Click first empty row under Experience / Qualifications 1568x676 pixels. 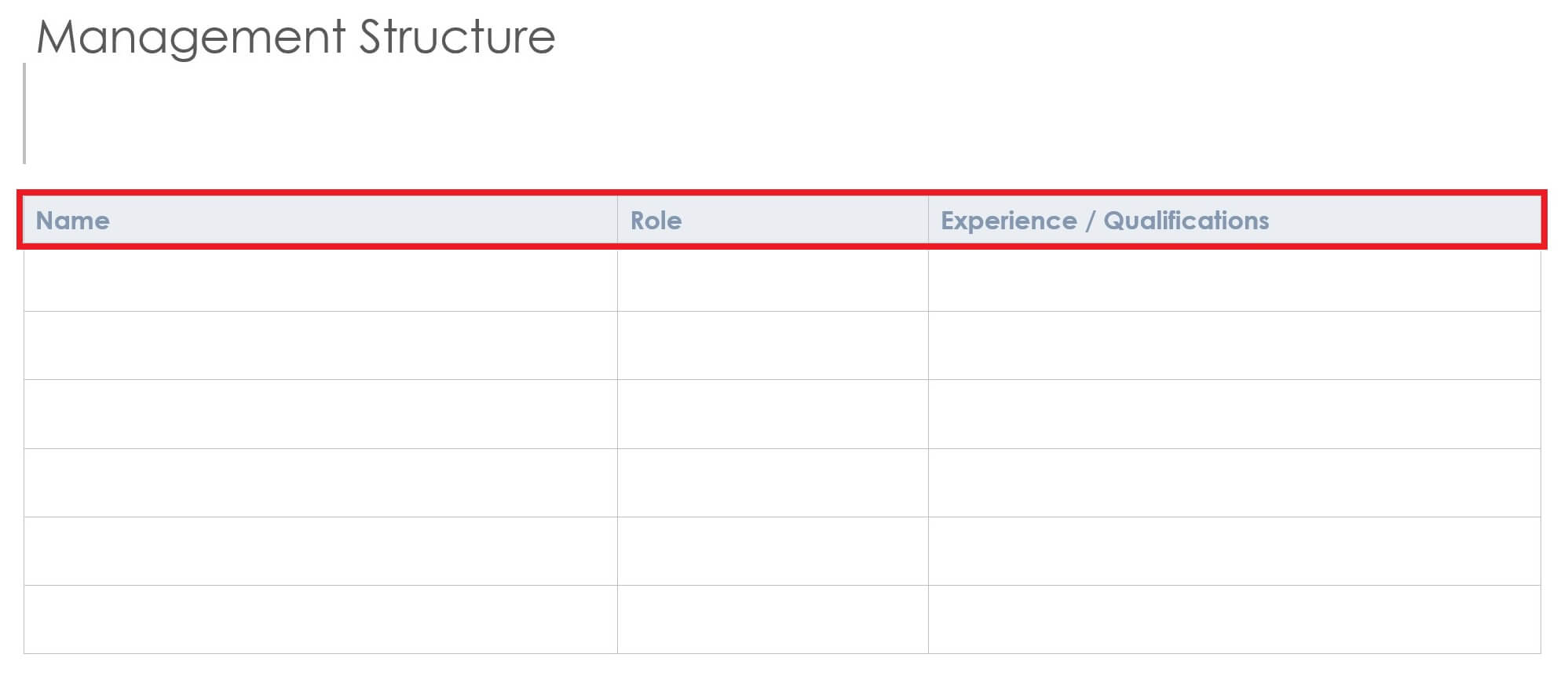[1234, 280]
